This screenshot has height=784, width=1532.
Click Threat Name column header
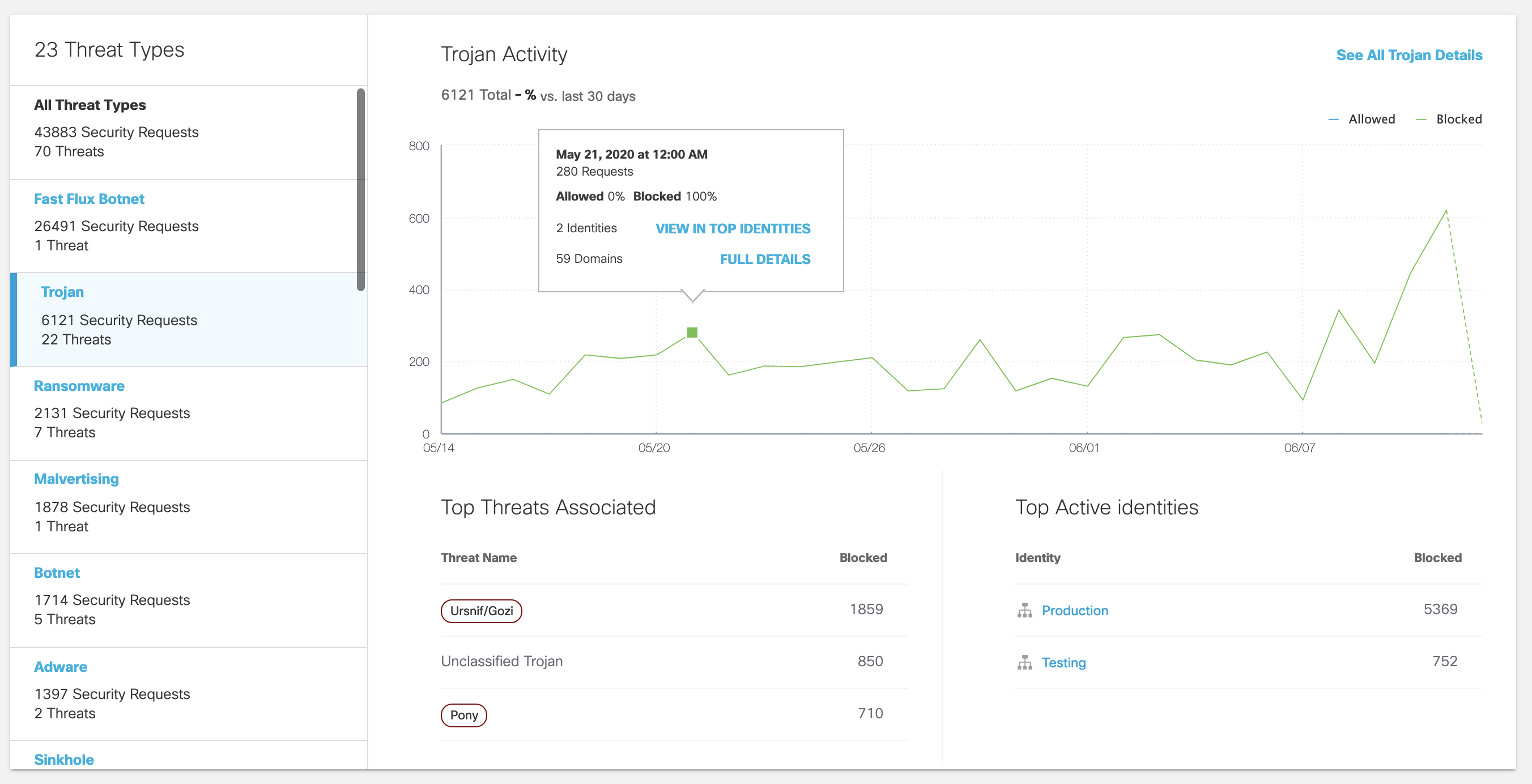[x=478, y=557]
